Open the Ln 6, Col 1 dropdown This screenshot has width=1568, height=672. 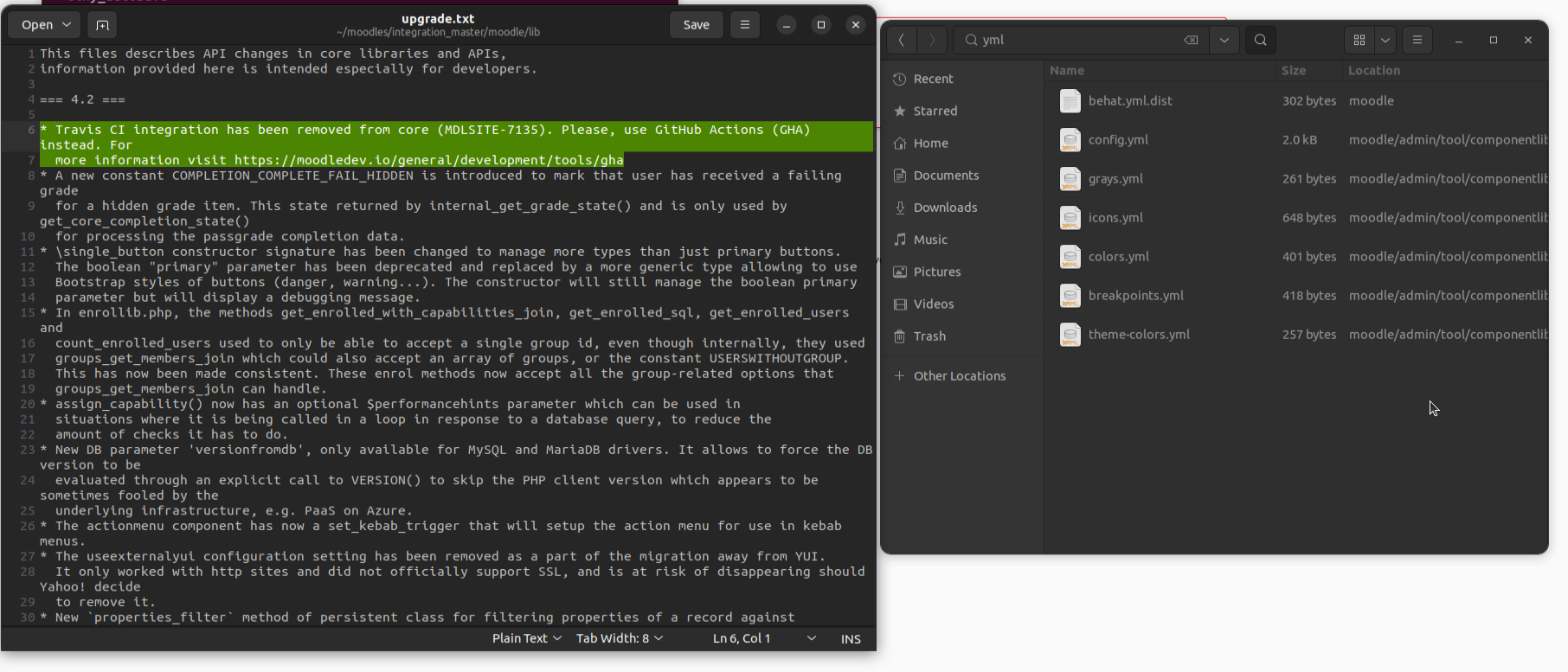[x=764, y=638]
